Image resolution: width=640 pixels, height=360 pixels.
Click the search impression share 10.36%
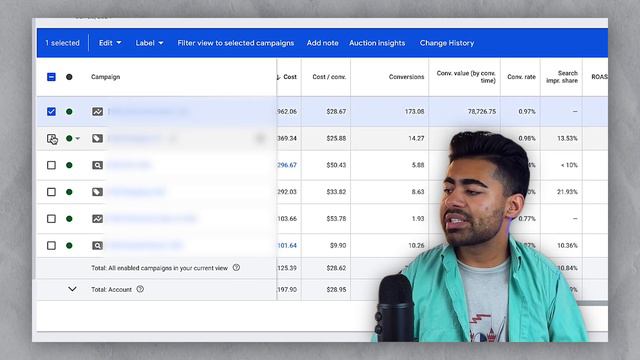(567, 245)
